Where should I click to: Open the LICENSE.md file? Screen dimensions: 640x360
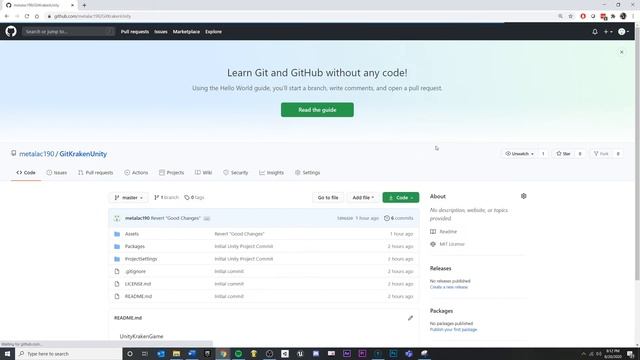click(138, 284)
